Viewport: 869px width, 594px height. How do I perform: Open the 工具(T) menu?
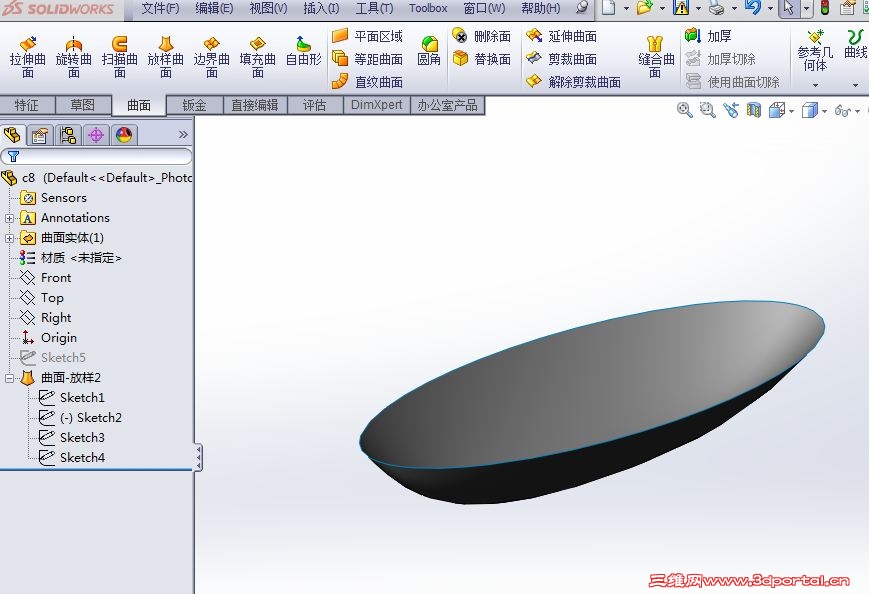click(375, 8)
